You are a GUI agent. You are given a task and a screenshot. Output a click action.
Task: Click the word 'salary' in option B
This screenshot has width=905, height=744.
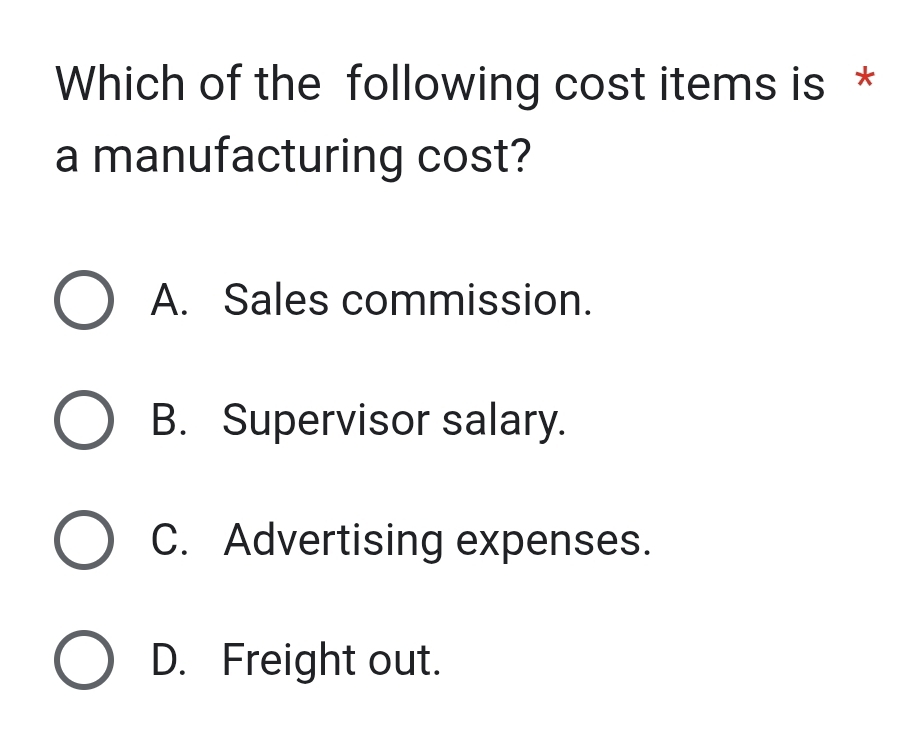pos(504,421)
